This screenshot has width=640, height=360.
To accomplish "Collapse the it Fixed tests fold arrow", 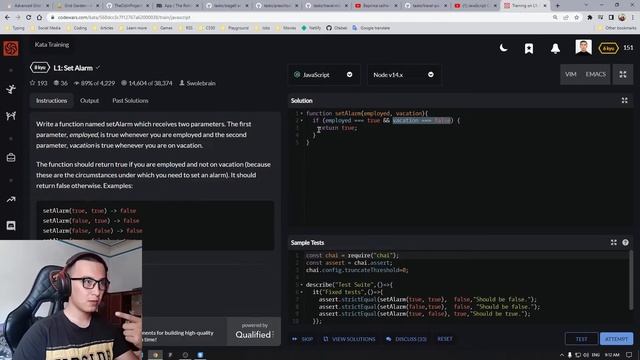I will pyautogui.click(x=302, y=292).
